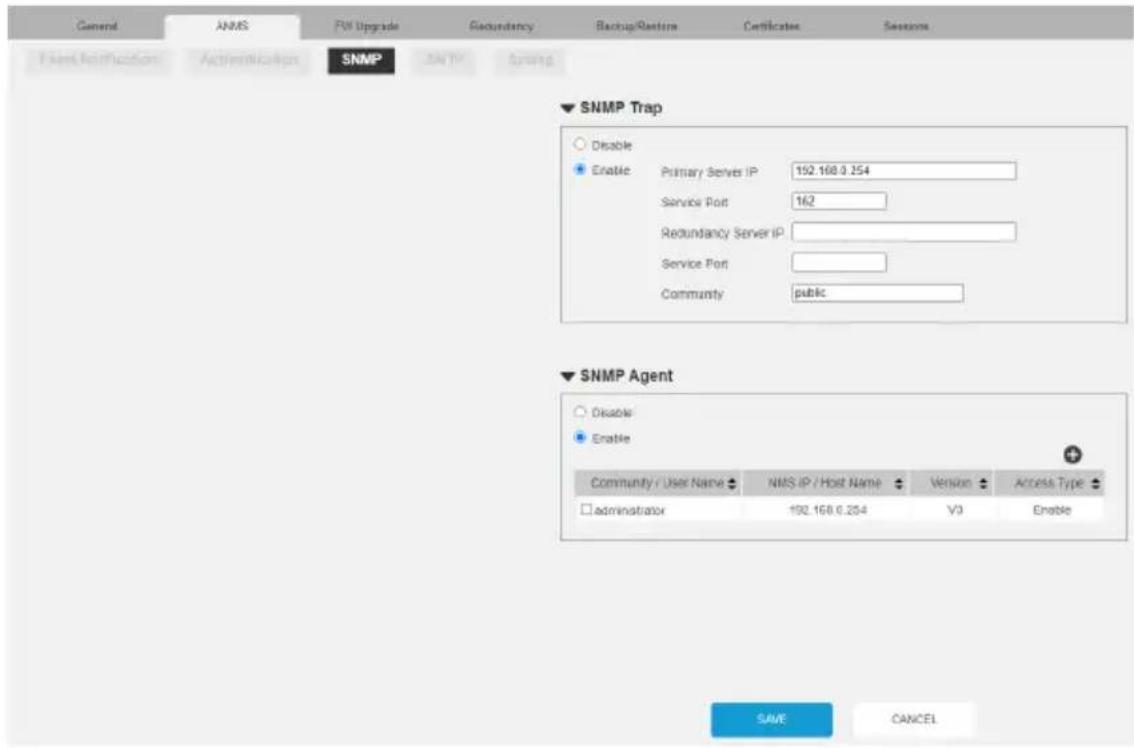Click the 'Enable' access type cell
The image size is (1134, 748).
coord(1052,510)
